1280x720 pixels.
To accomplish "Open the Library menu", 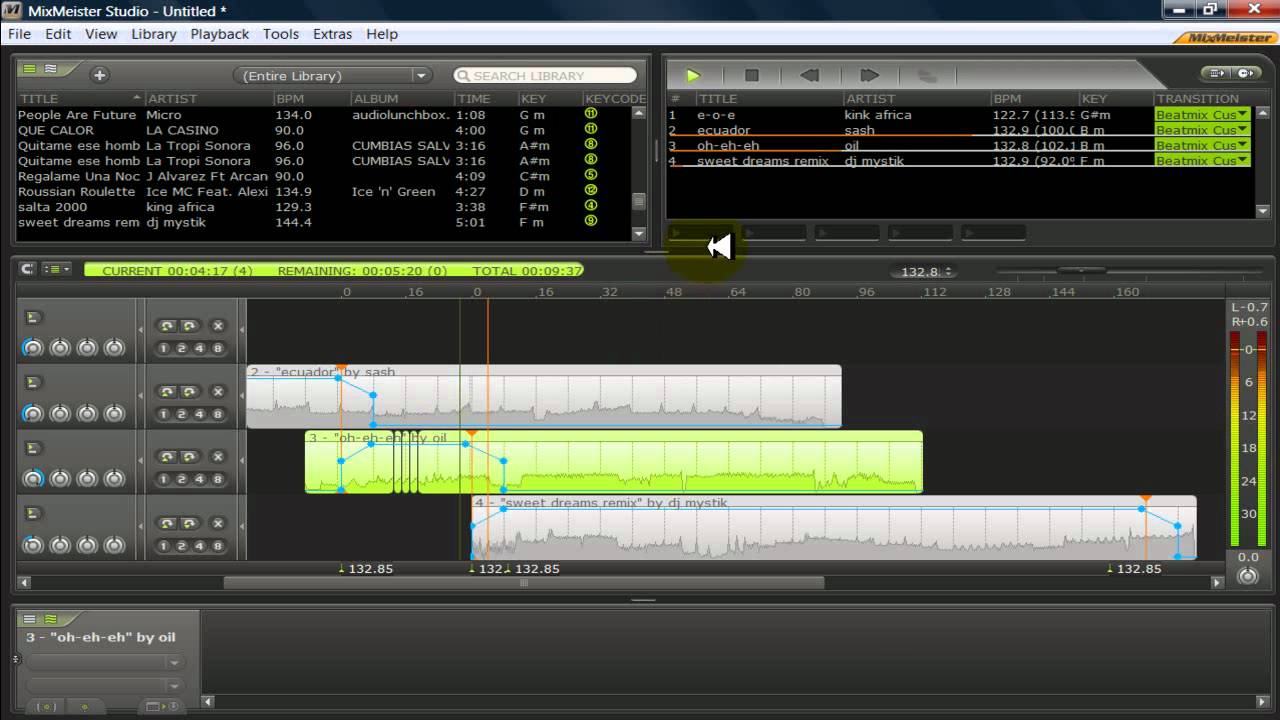I will click(154, 34).
